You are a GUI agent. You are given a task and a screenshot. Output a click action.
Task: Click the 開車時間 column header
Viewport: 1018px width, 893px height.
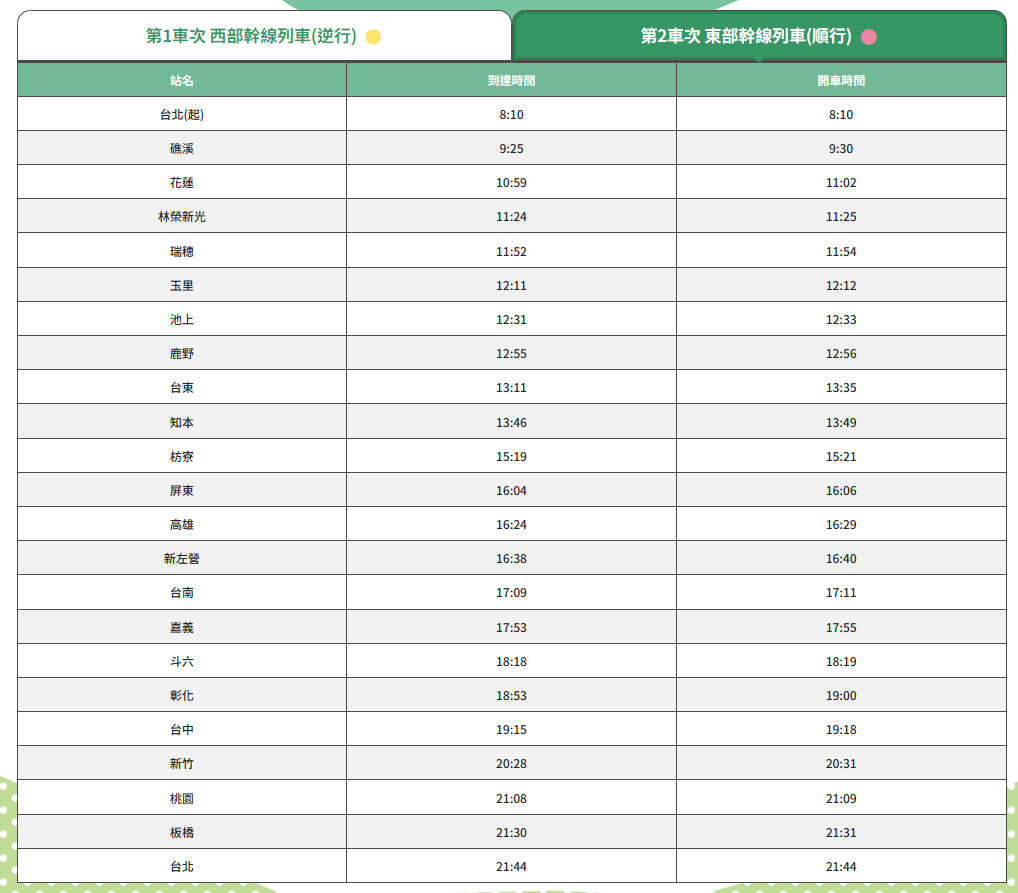click(x=840, y=80)
